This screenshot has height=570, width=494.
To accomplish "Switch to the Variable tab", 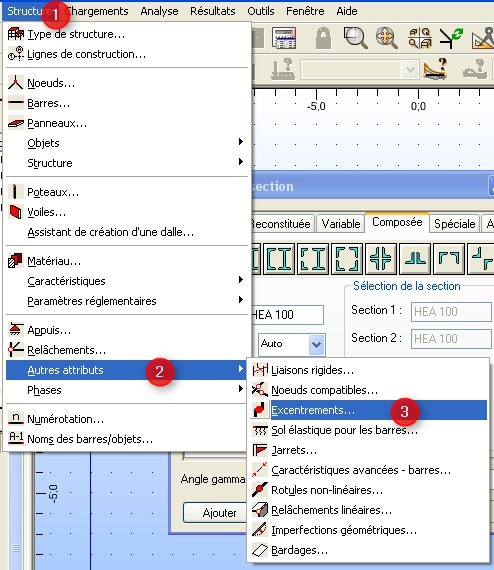I will (341, 224).
